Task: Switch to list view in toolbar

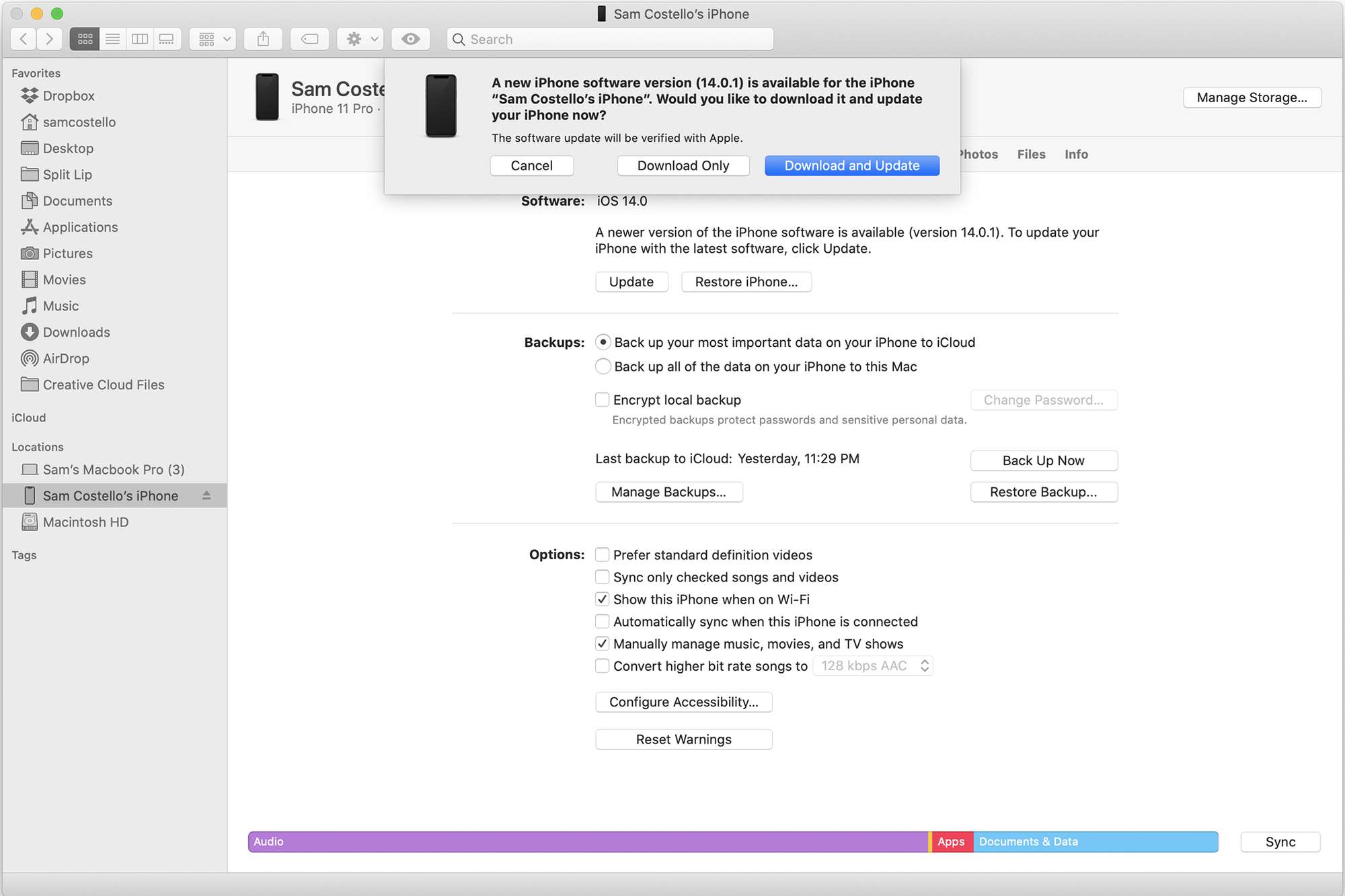Action: [112, 39]
